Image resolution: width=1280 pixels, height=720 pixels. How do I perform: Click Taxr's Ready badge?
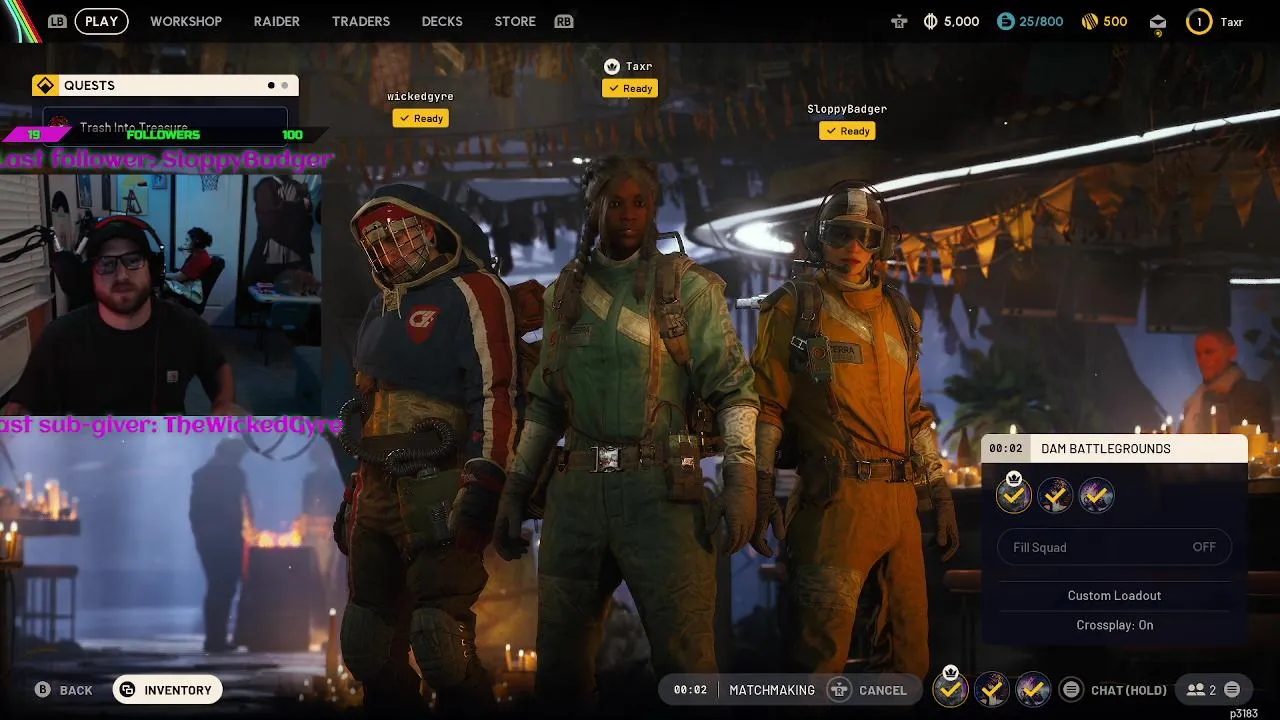[x=630, y=88]
